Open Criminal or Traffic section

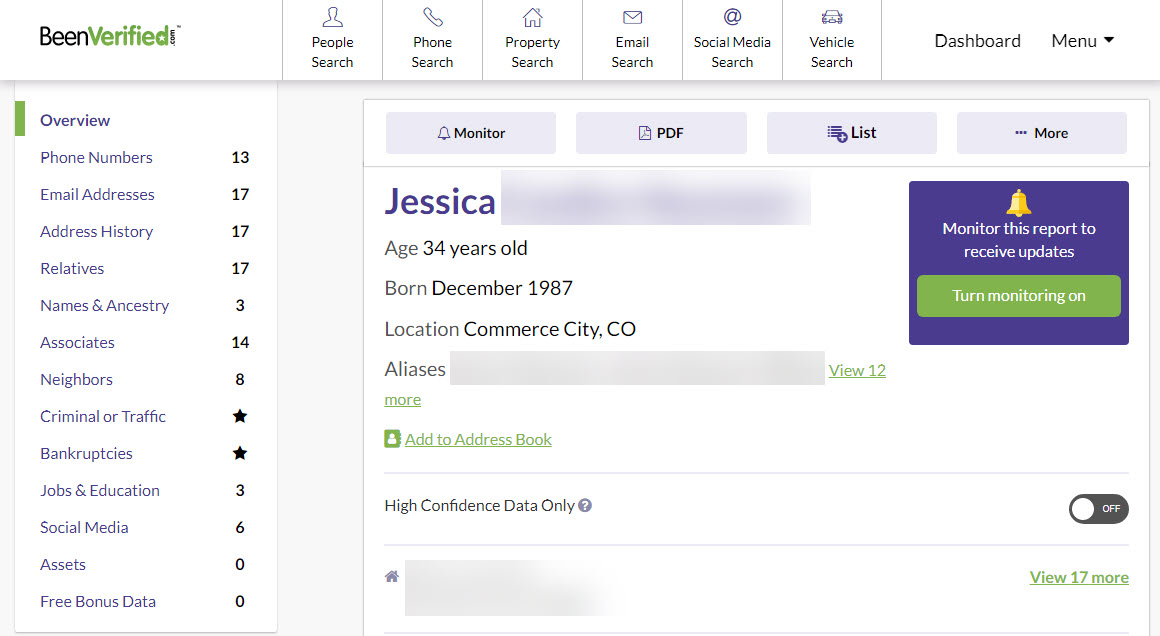coord(103,416)
